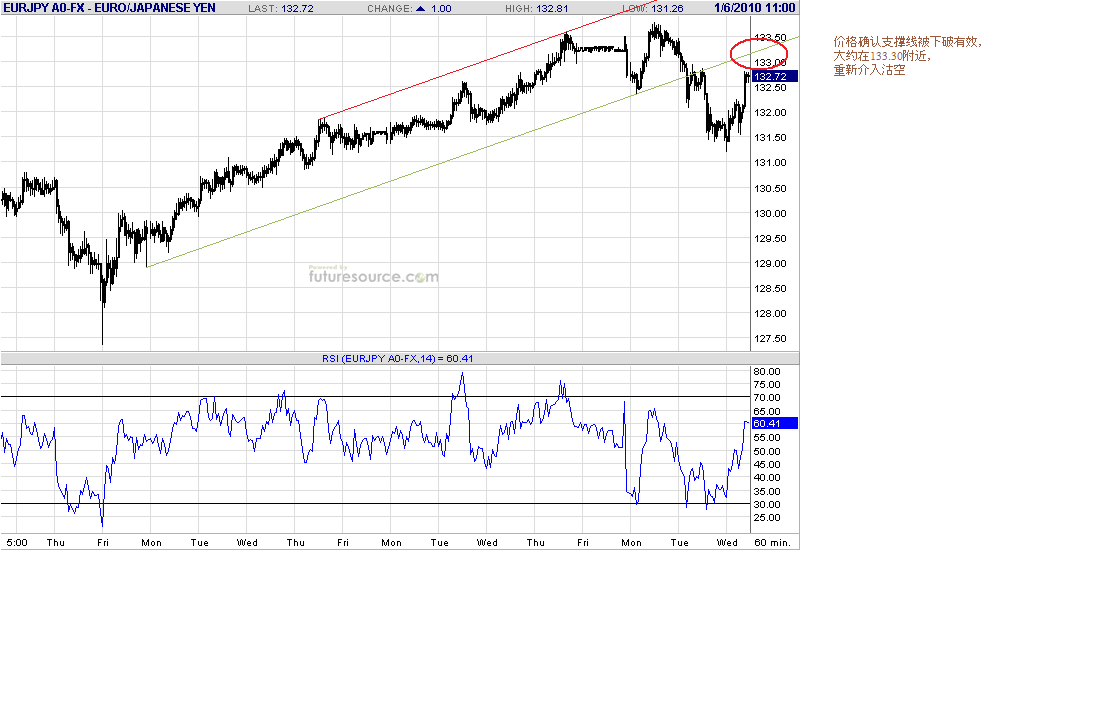Viewport: 1100px width, 707px height.
Task: Click the 128.00 price axis label
Action: [770, 314]
